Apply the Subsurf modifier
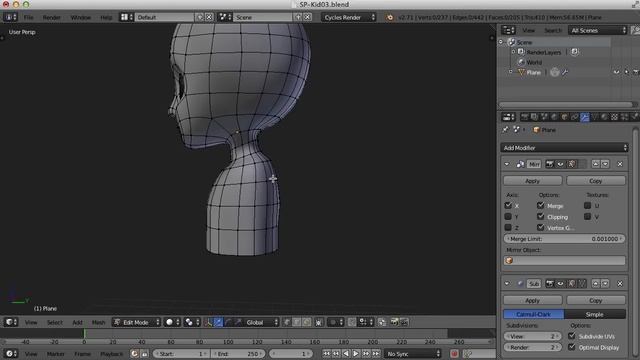The width and height of the screenshot is (640, 360). [533, 300]
